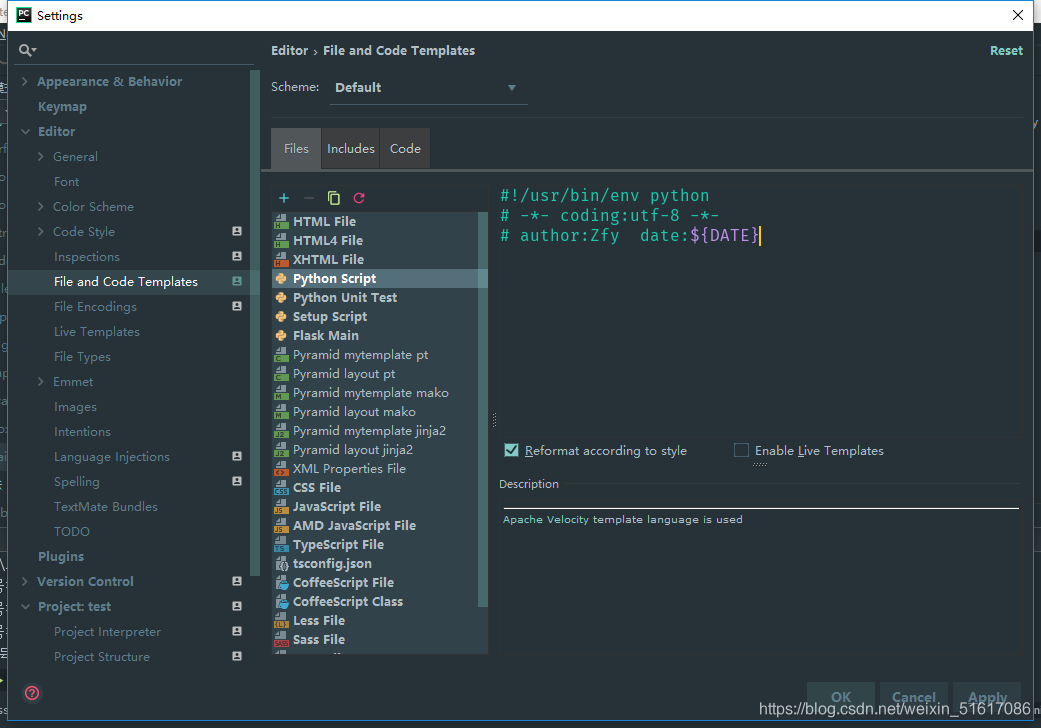Viewport: 1041px width, 728px height.
Task: Click in the template code editor area
Action: (760, 309)
